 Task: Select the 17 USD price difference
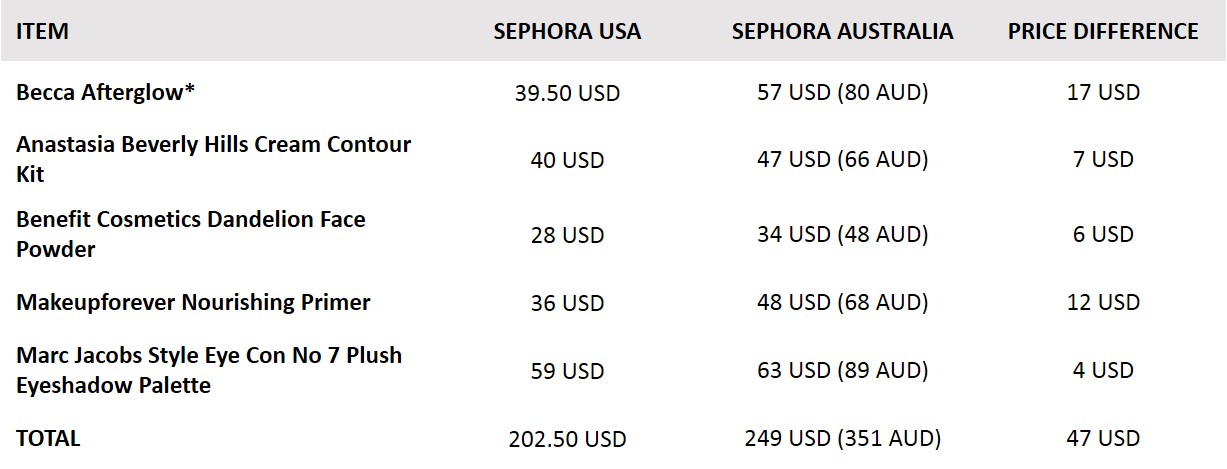(x=1103, y=93)
